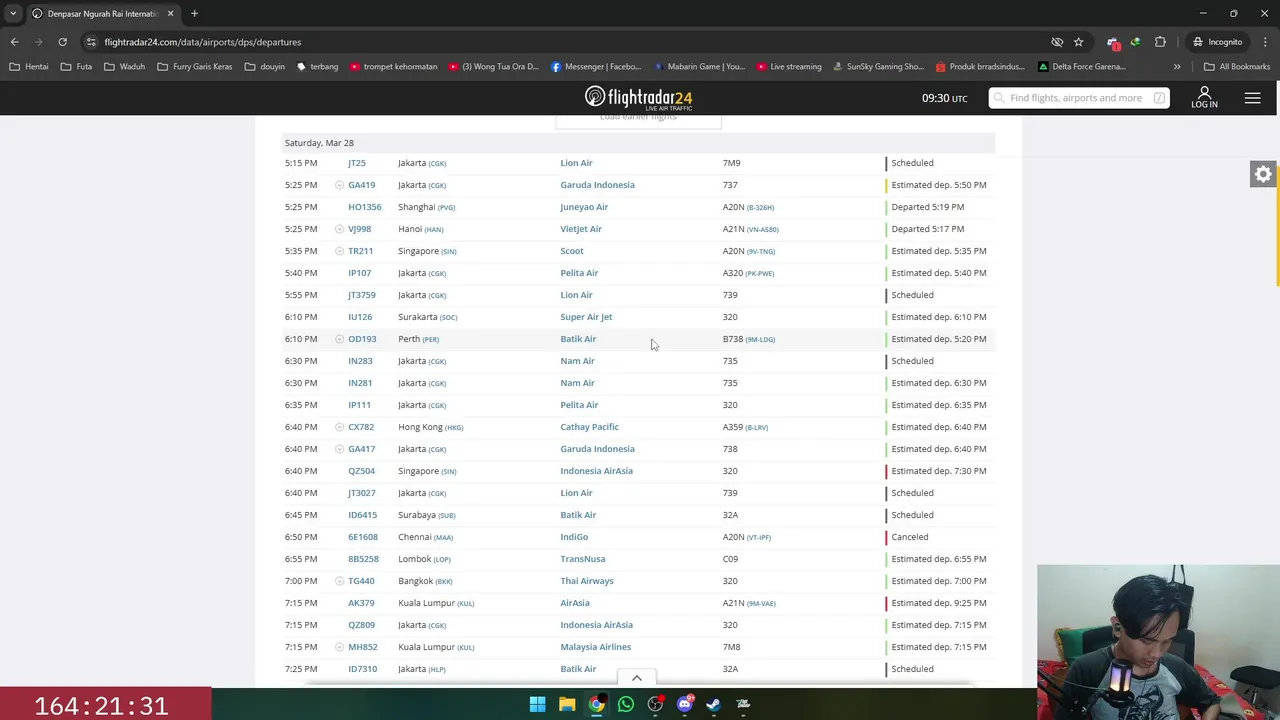Open File Explorer from taskbar
This screenshot has width=1280, height=720.
coord(567,704)
